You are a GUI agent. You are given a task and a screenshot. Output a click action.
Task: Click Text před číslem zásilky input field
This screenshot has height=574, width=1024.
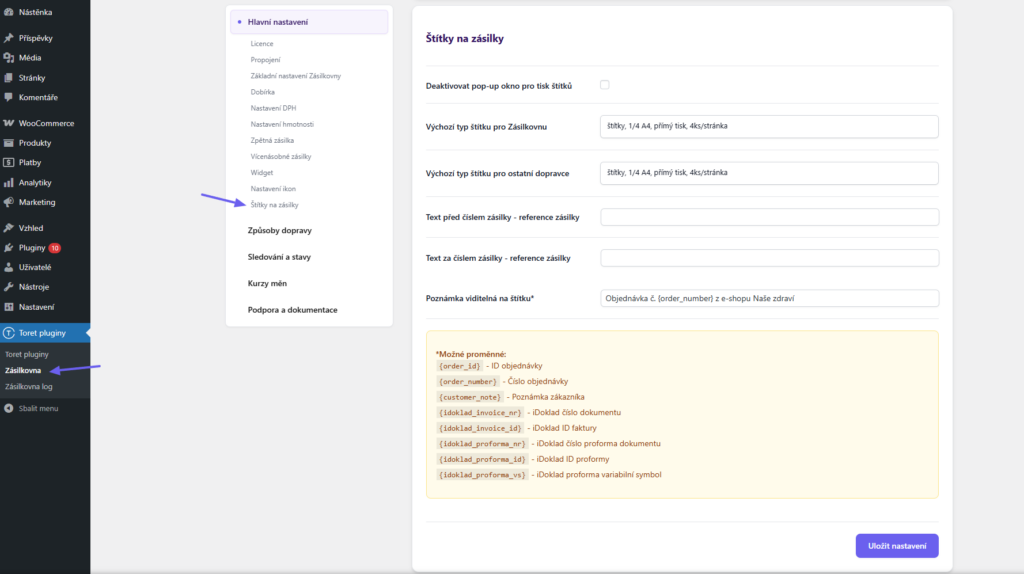769,217
